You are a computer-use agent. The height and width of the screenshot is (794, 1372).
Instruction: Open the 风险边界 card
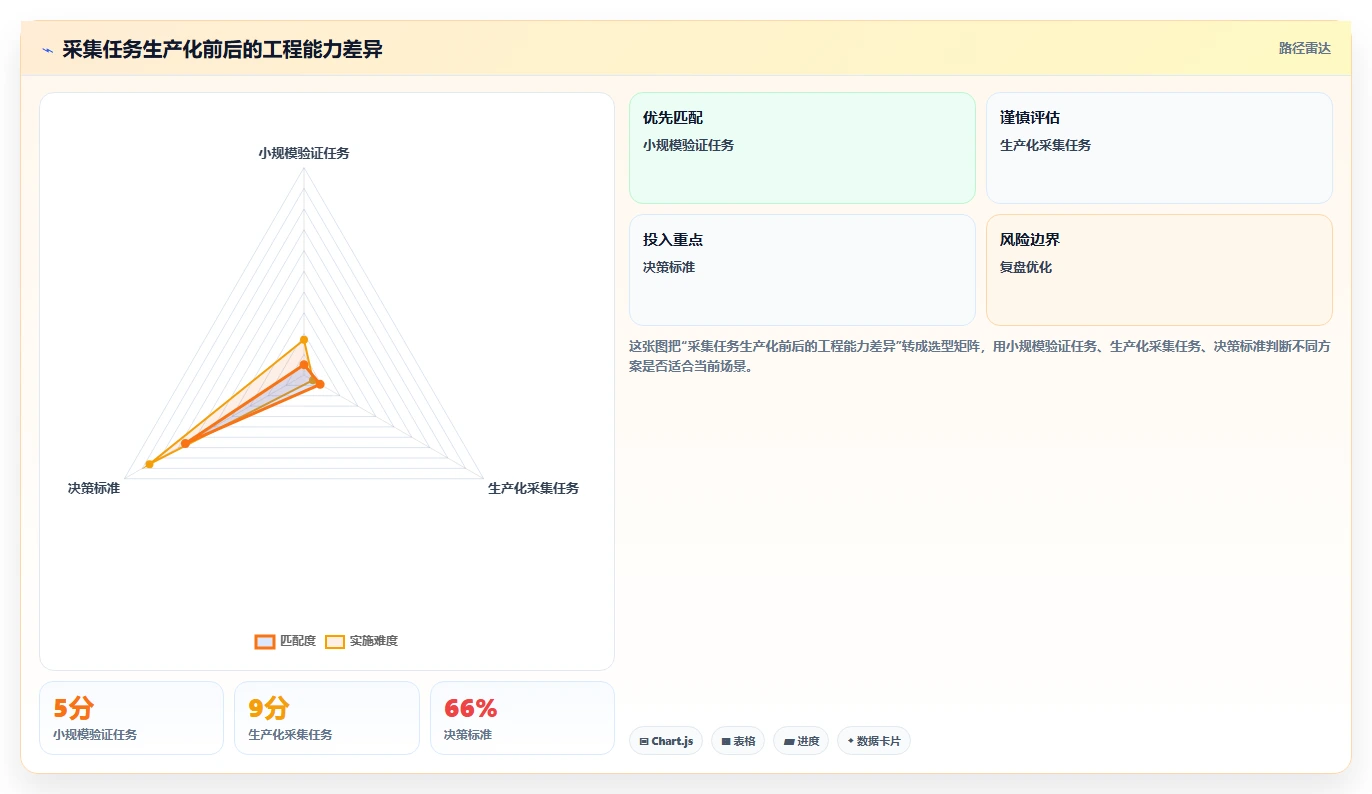click(1159, 270)
